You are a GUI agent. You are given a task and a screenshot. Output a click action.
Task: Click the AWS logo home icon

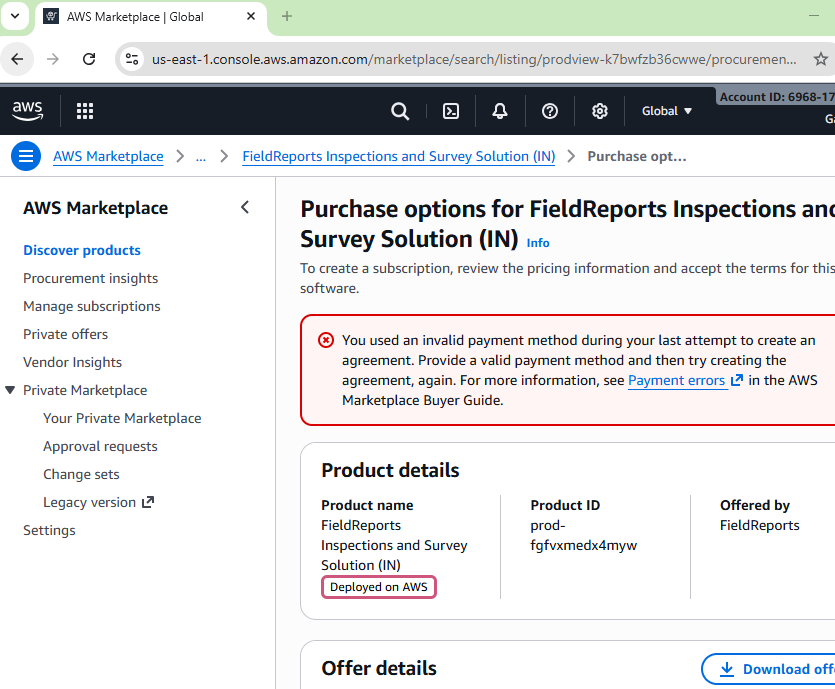tap(27, 111)
